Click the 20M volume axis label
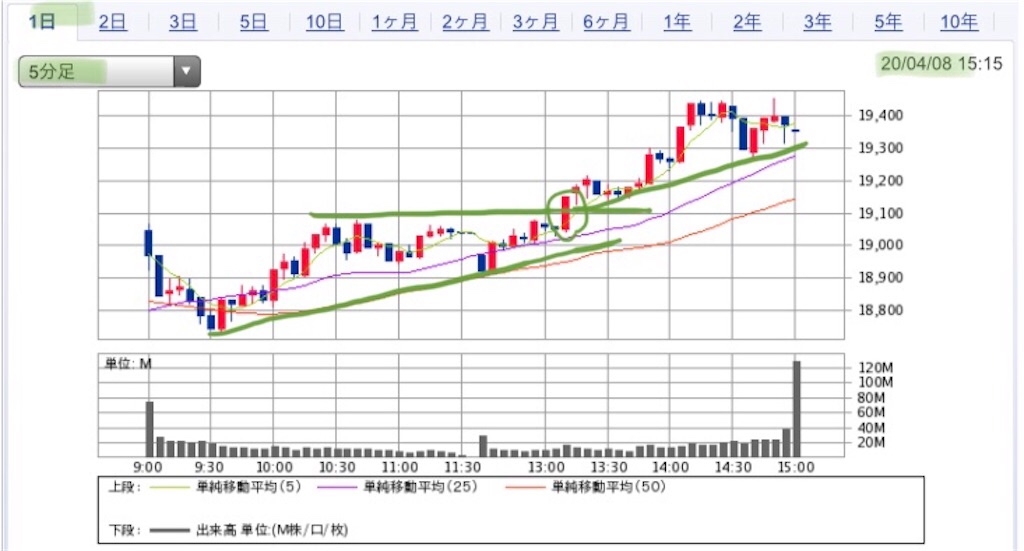Screen dimensions: 1024x551 871,443
